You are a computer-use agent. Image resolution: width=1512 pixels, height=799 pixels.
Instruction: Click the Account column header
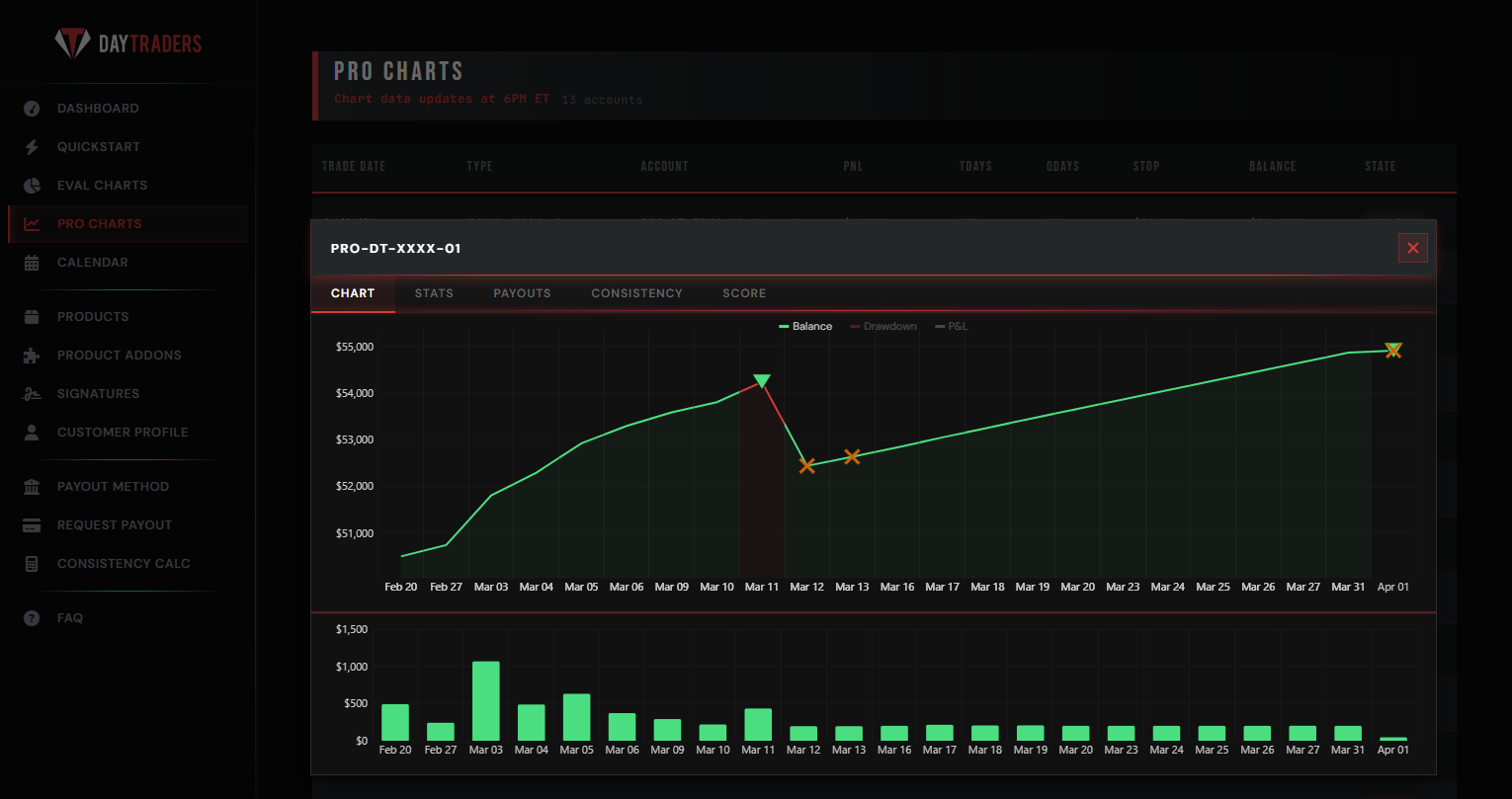point(664,166)
